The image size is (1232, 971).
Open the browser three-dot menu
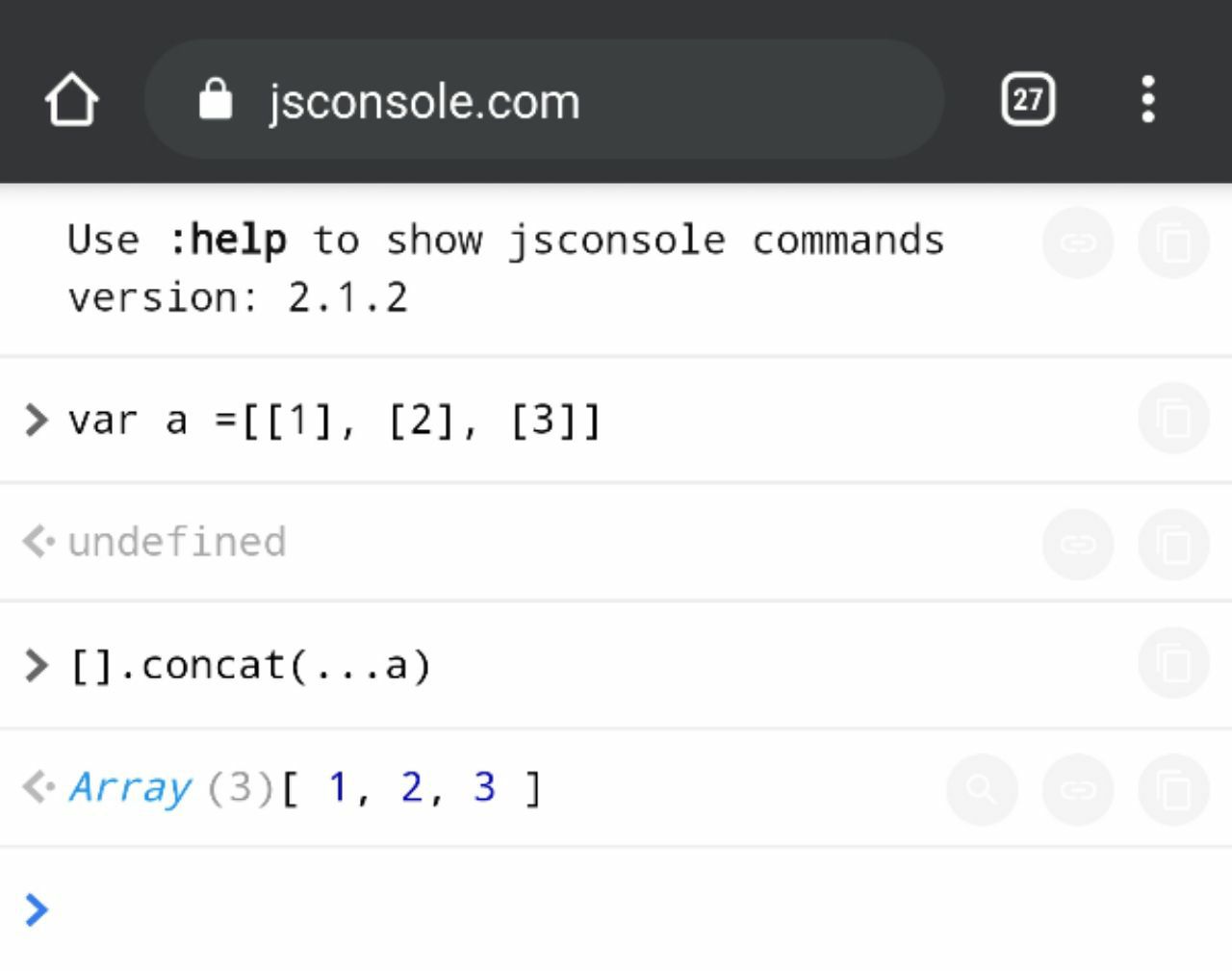[1147, 99]
